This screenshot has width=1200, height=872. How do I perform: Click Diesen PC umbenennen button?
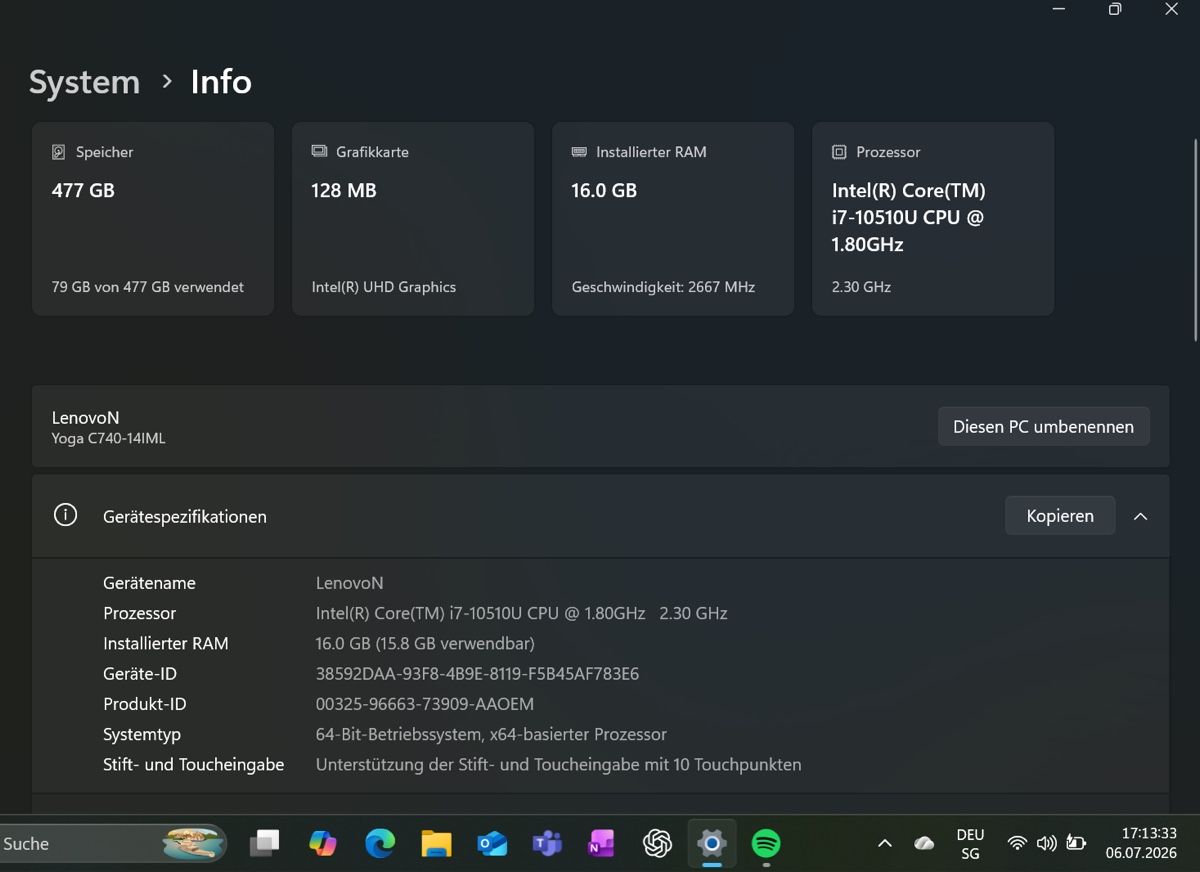click(1043, 427)
